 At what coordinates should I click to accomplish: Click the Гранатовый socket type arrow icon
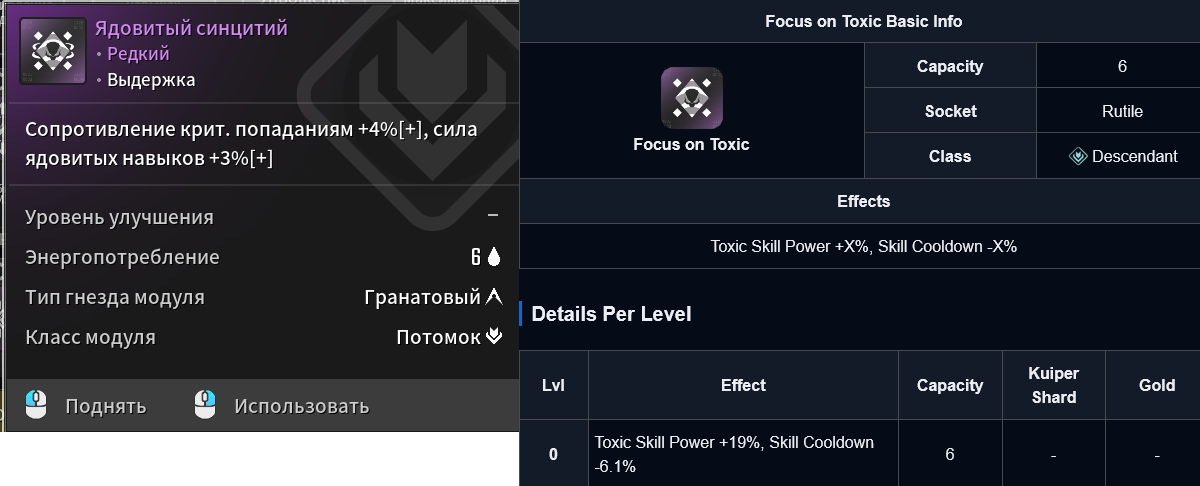(493, 297)
